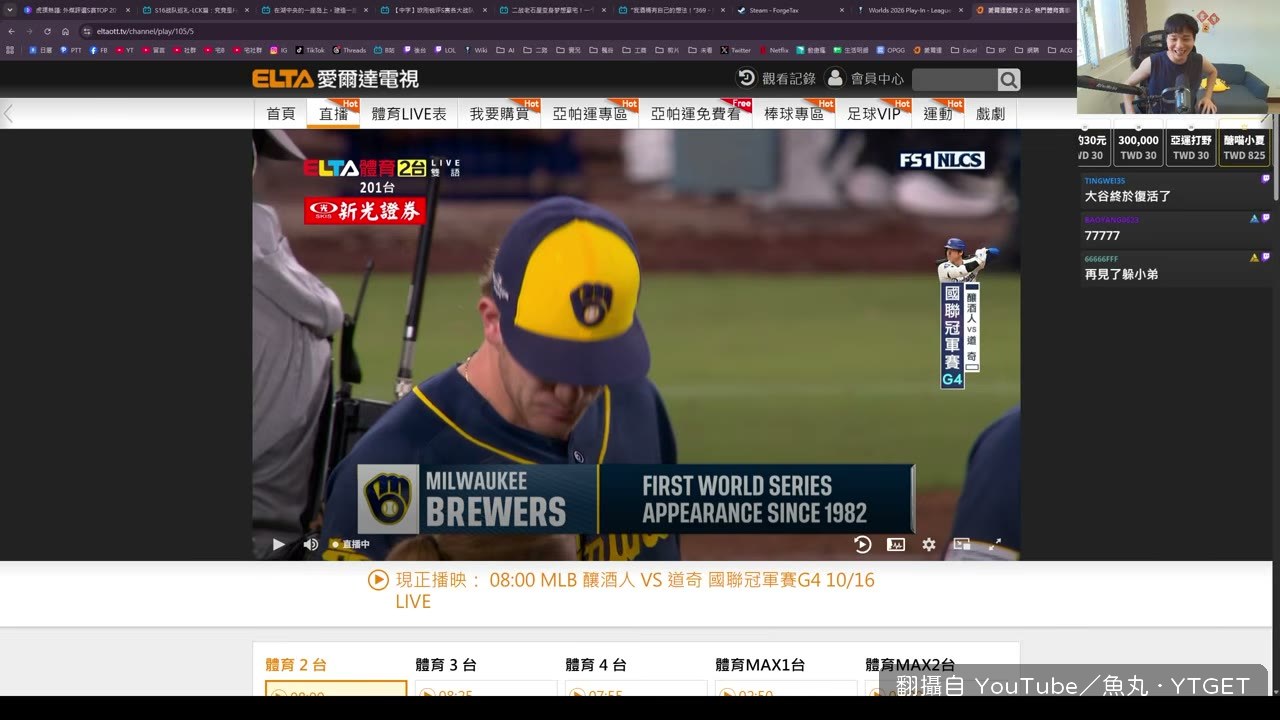Expand the browser tab search dropdown arrow
Viewport: 1280px width, 720px height.
pyautogui.click(x=10, y=10)
